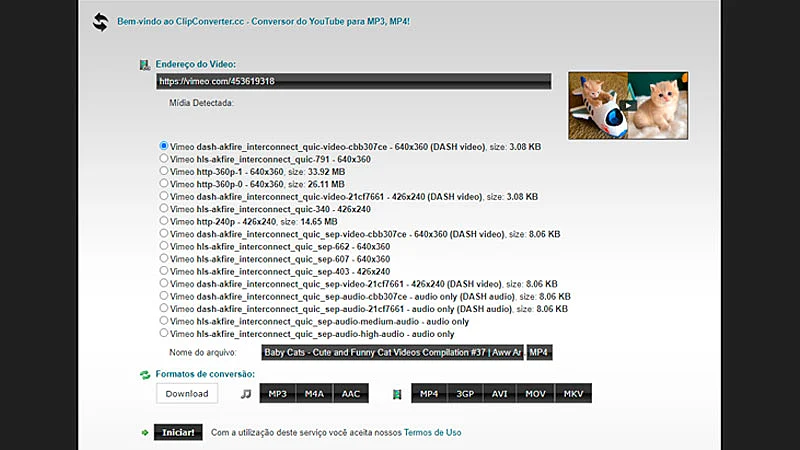The width and height of the screenshot is (800, 450).
Task: Click the Mídia Detectada label
Action: (201, 103)
